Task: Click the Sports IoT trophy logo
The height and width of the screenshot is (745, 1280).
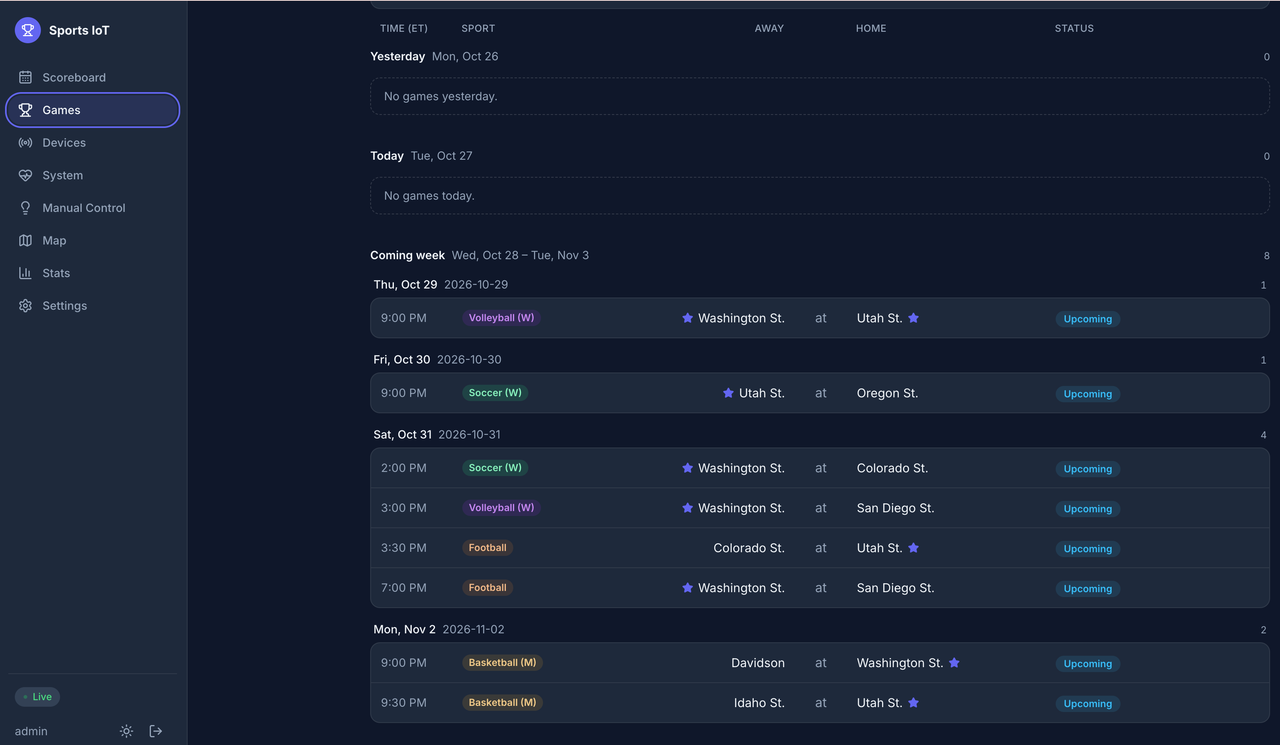Action: coord(28,30)
